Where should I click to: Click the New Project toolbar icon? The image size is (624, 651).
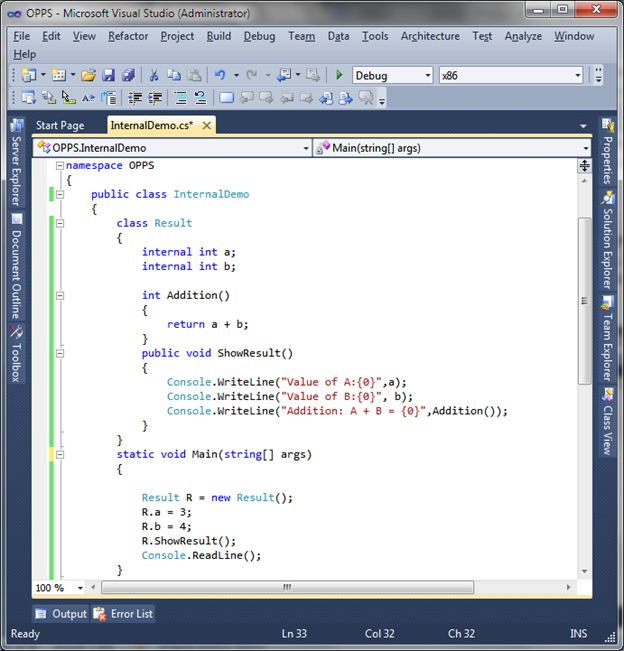pos(29,75)
